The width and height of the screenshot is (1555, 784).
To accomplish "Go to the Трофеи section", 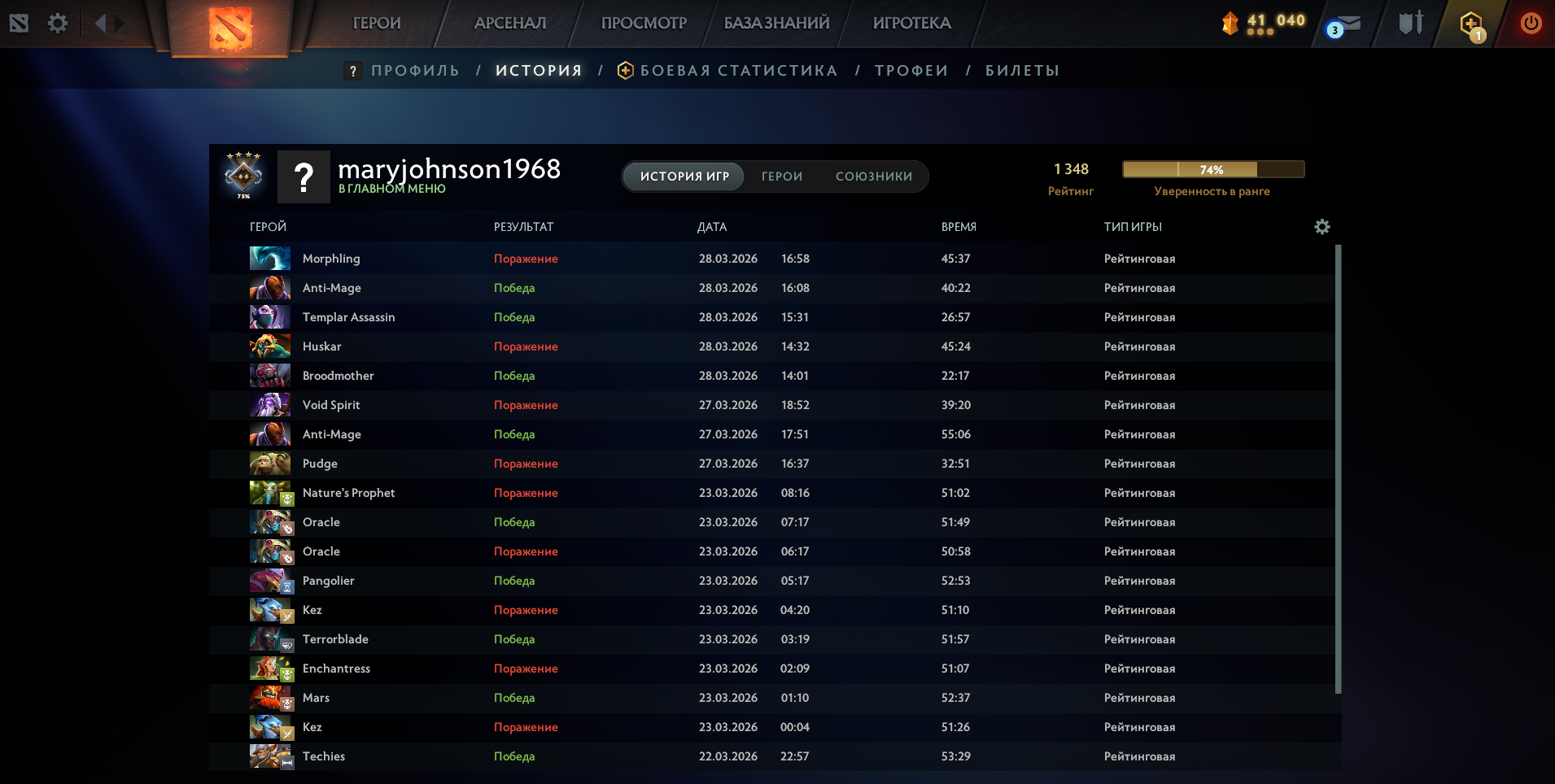I will (x=911, y=71).
